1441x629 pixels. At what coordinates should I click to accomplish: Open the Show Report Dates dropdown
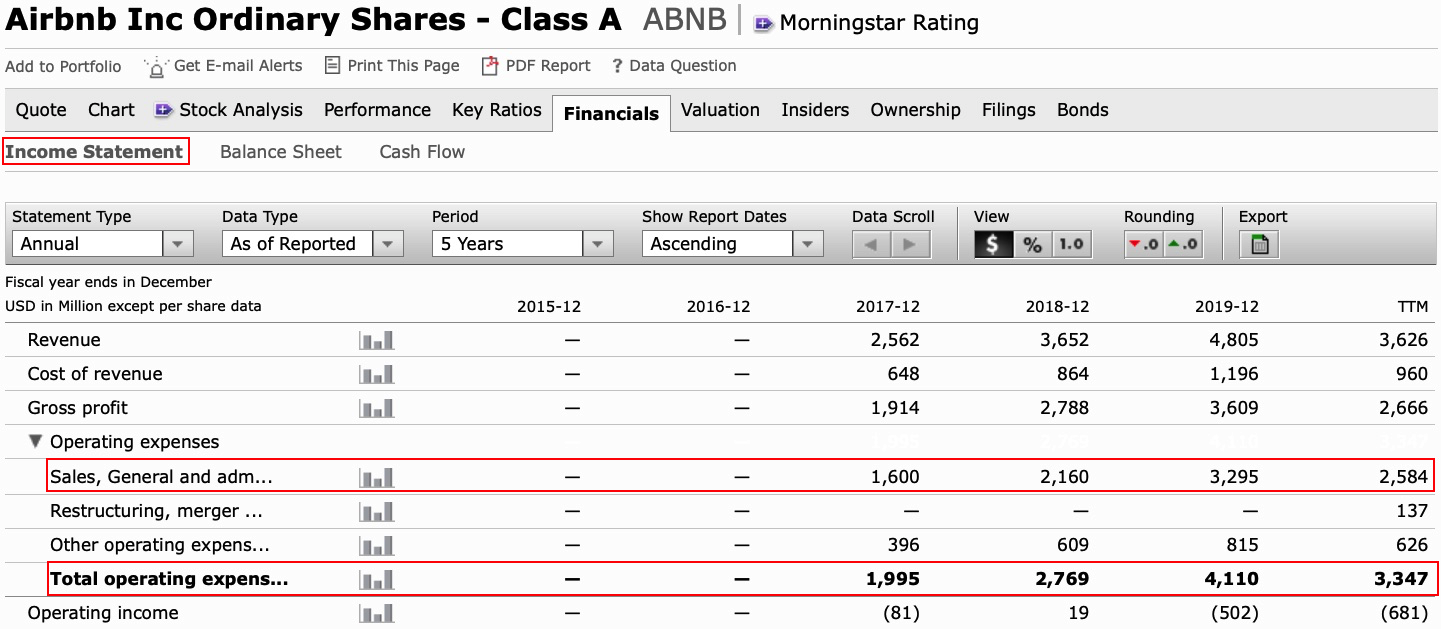[x=807, y=244]
